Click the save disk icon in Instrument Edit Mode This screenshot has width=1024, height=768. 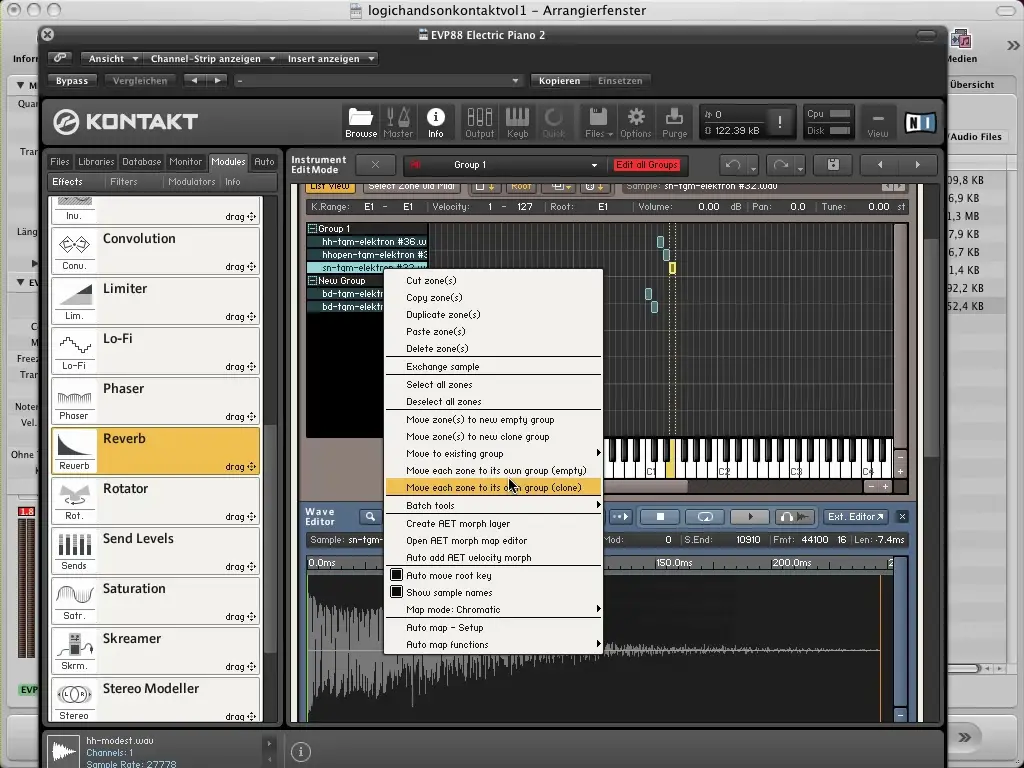[833, 165]
